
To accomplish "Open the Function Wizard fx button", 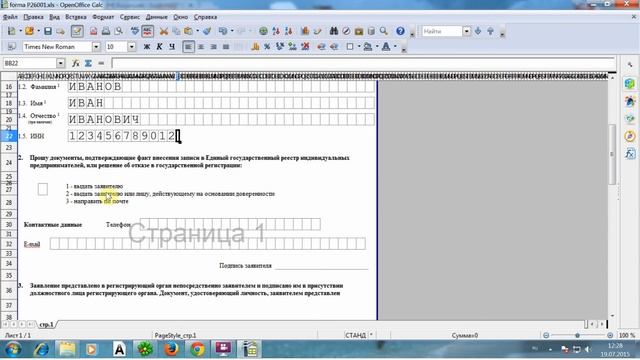I will [x=76, y=63].
